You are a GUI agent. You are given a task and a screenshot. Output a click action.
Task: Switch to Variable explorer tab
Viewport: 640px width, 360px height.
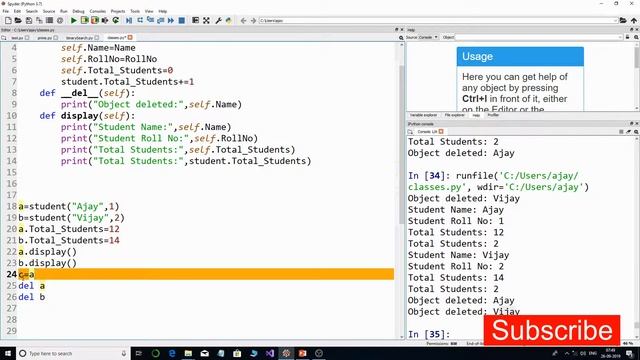[423, 116]
